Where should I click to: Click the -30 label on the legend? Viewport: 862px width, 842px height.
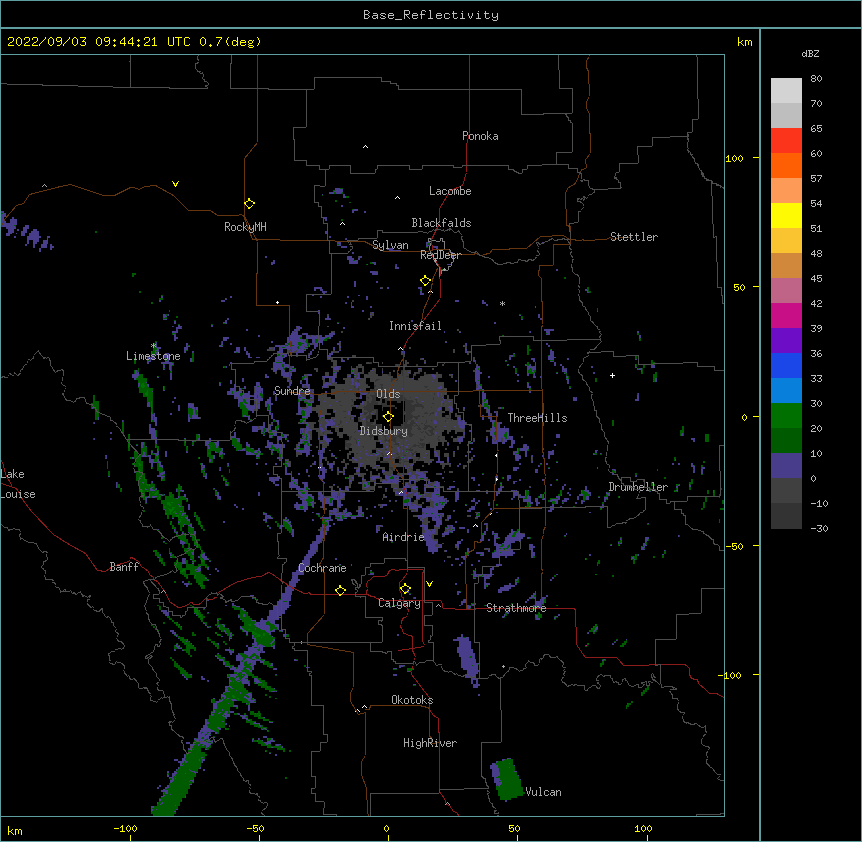(819, 529)
